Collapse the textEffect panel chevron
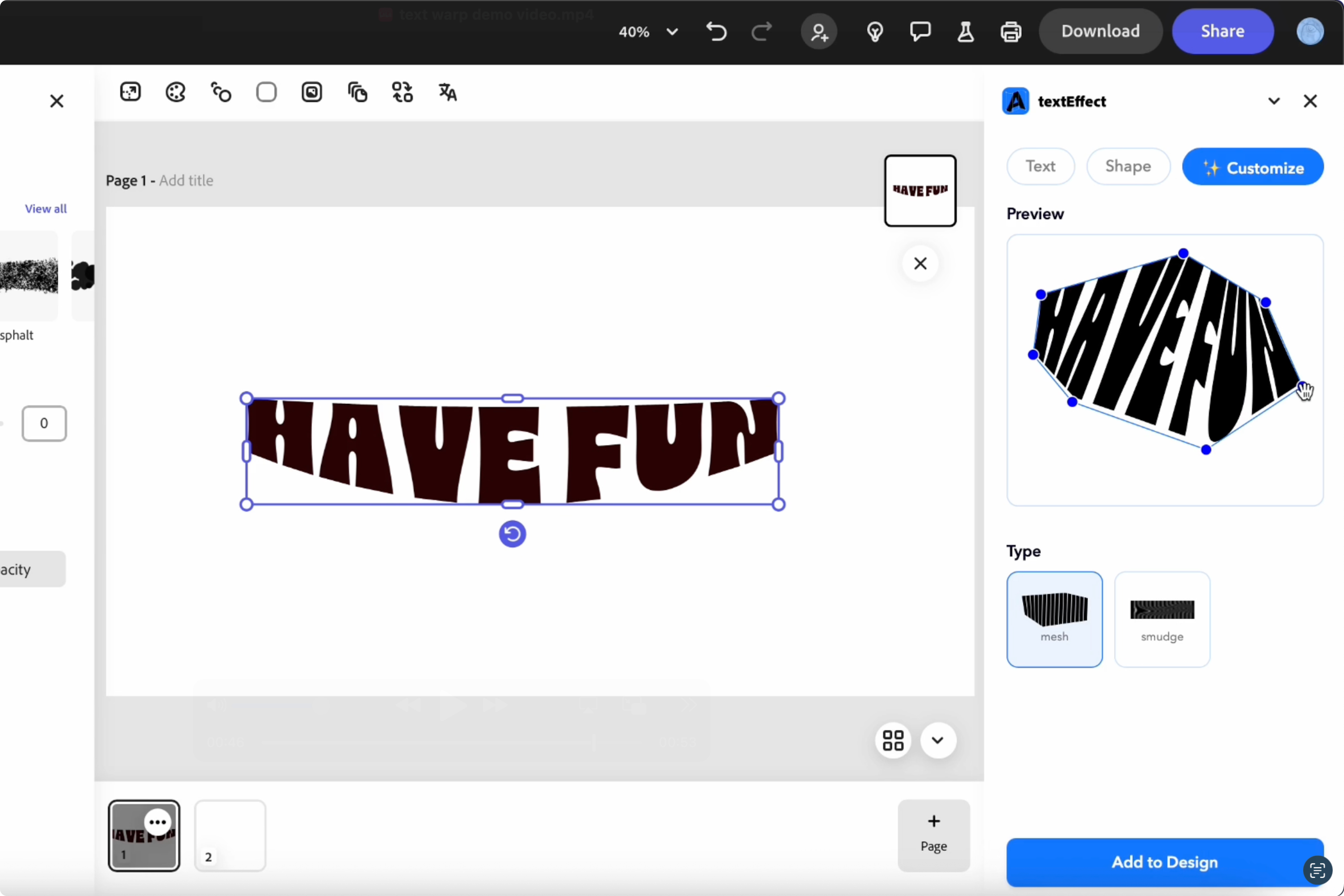The height and width of the screenshot is (896, 1344). 1274,101
